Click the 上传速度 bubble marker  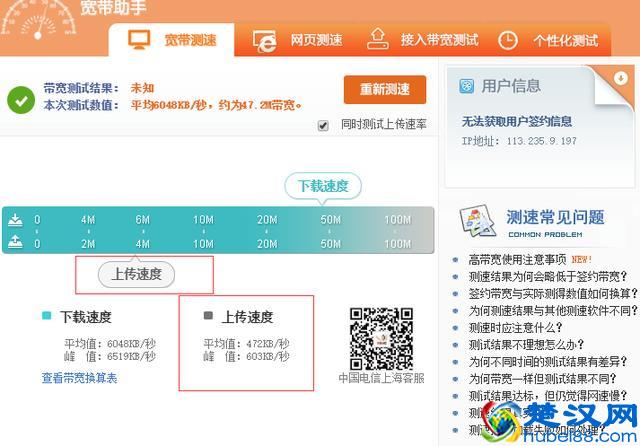point(136,274)
